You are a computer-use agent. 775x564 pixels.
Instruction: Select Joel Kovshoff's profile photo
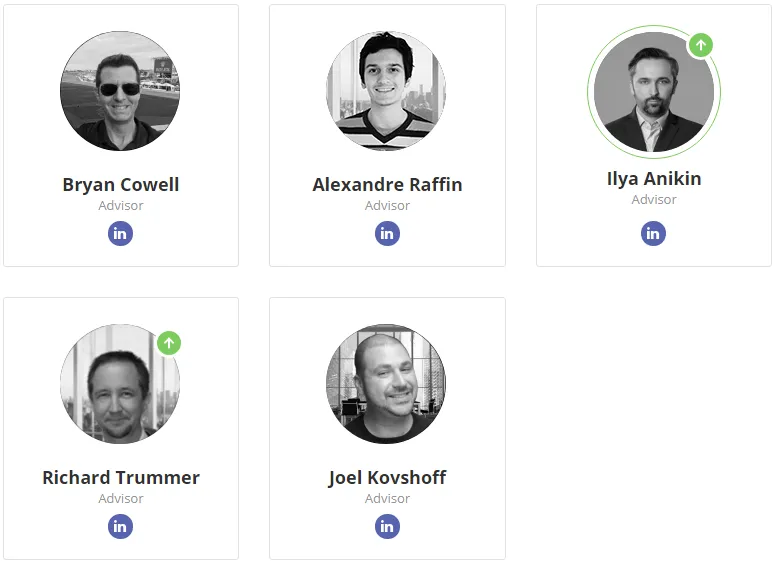386,384
